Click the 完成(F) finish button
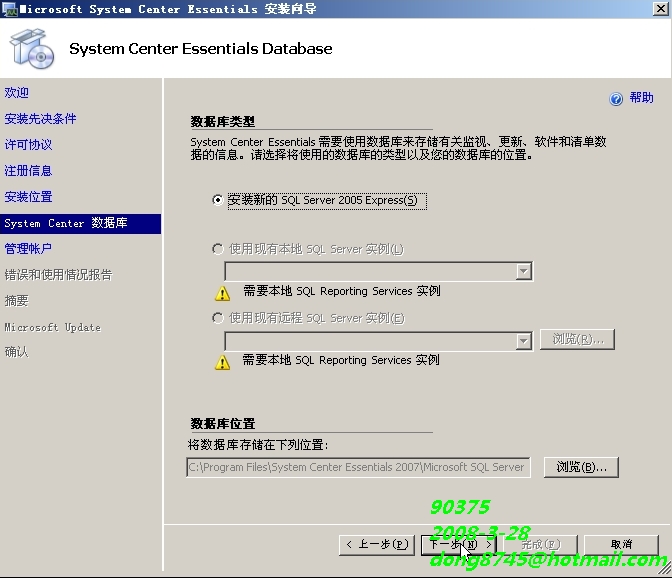672x578 pixels. (x=540, y=545)
